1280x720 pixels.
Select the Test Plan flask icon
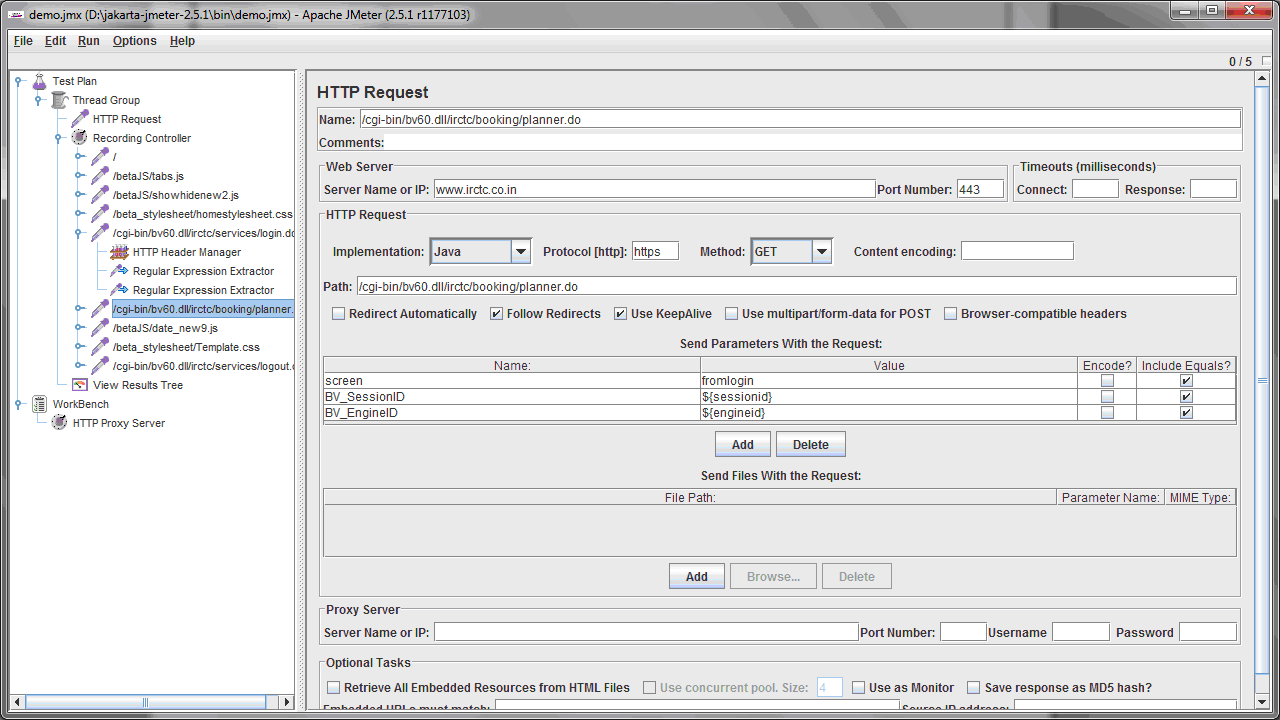coord(40,81)
